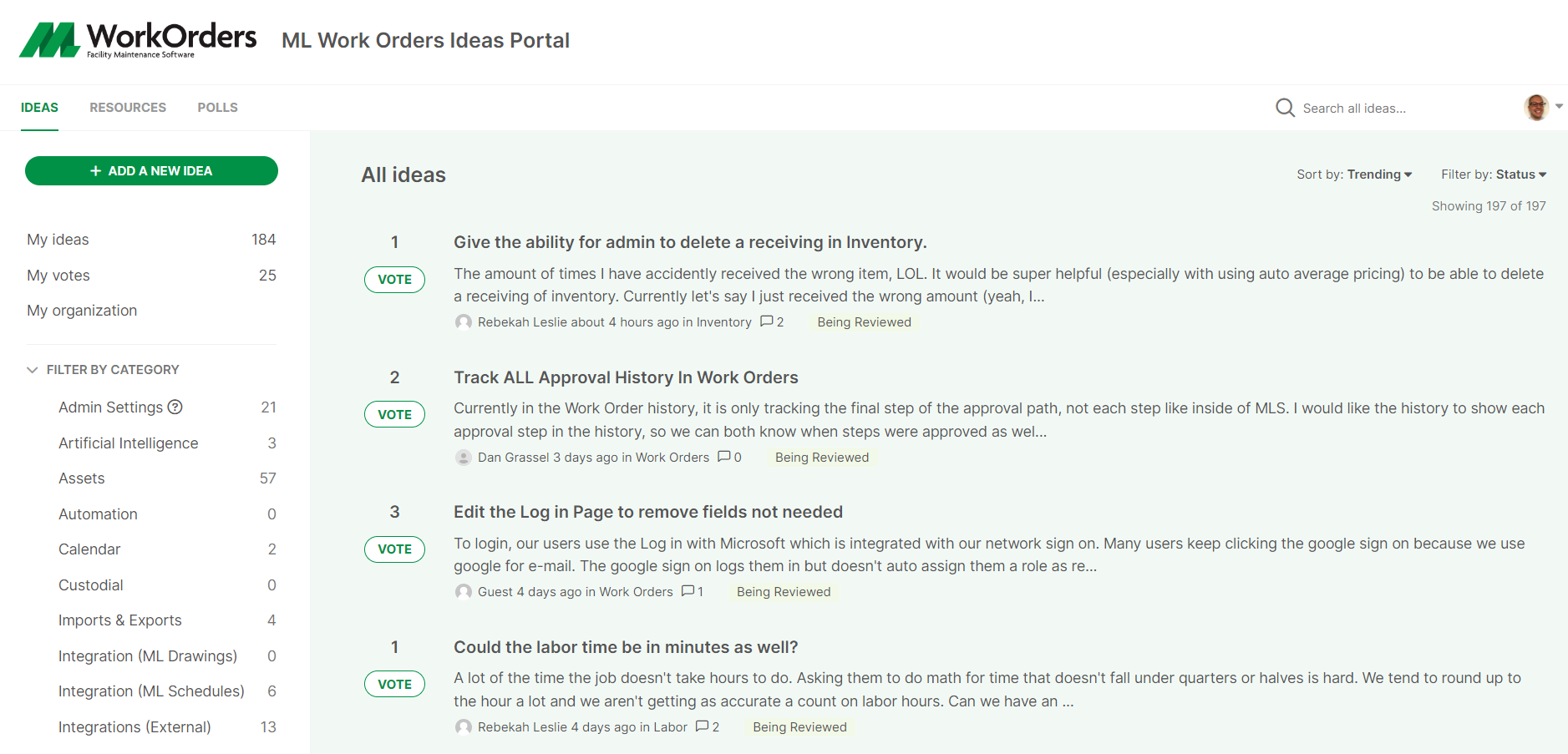The width and height of the screenshot is (1568, 754).
Task: Click comment icon on Edit Log in Page idea
Action: [x=688, y=591]
